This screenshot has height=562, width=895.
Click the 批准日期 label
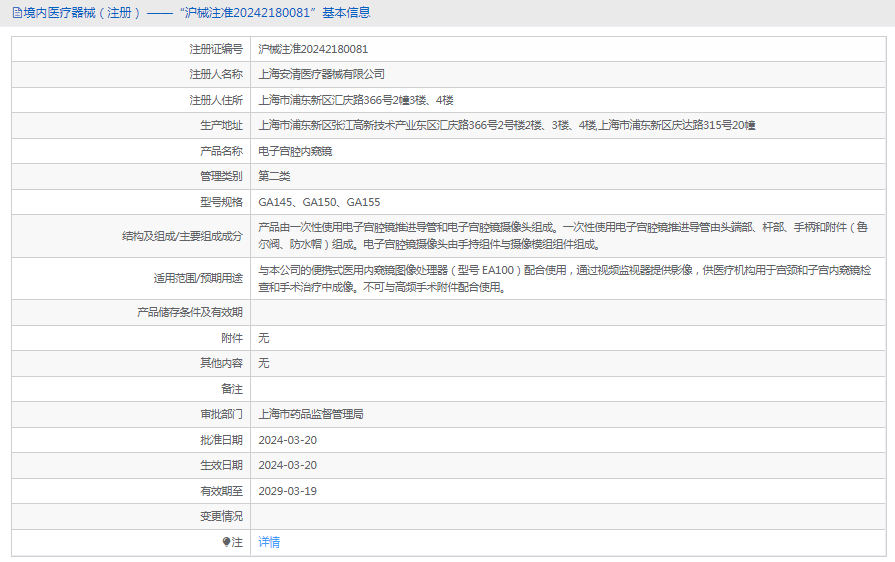click(221, 440)
